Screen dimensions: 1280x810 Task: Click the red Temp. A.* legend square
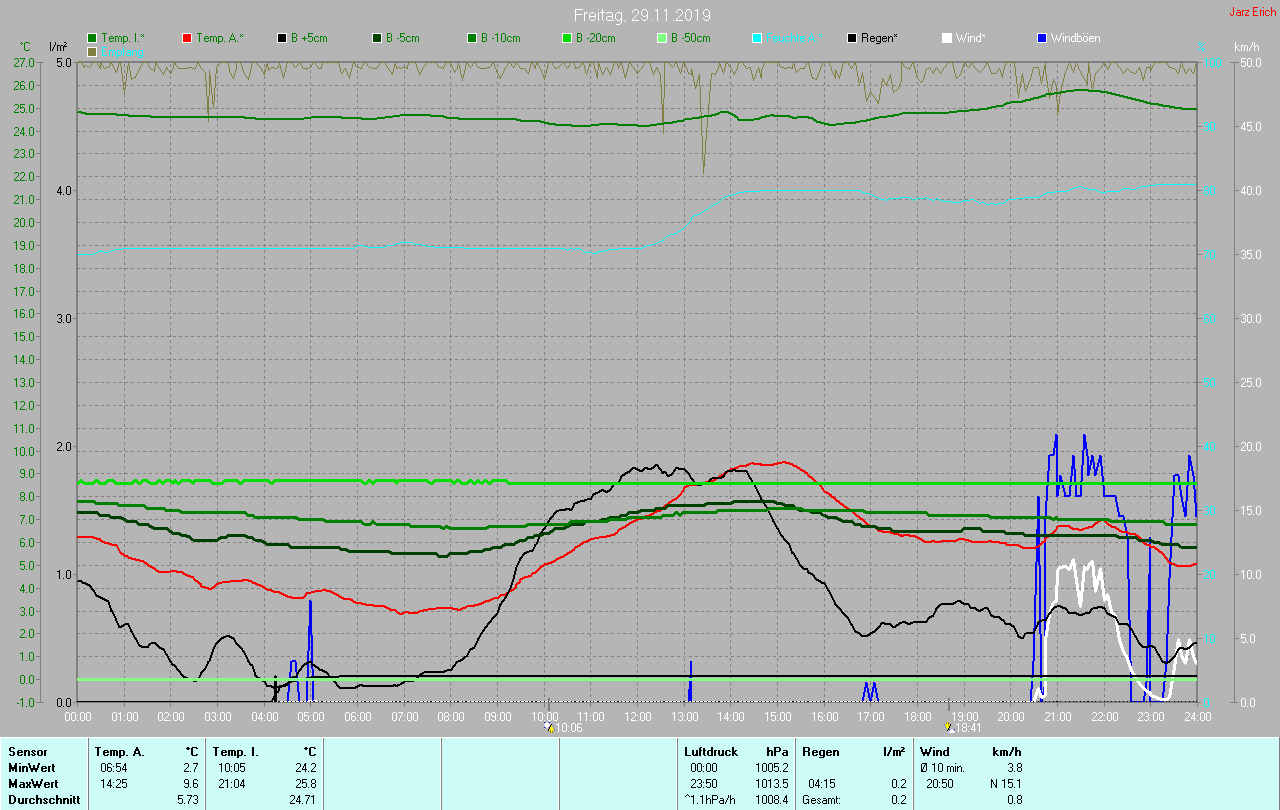tap(187, 38)
